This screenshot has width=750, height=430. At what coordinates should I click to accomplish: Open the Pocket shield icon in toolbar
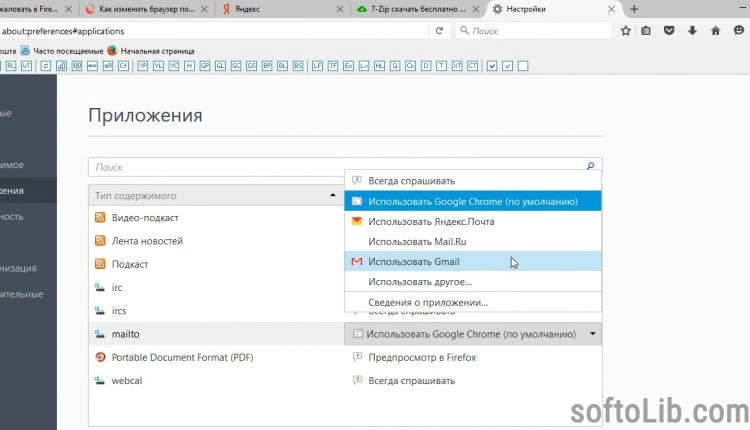click(670, 31)
